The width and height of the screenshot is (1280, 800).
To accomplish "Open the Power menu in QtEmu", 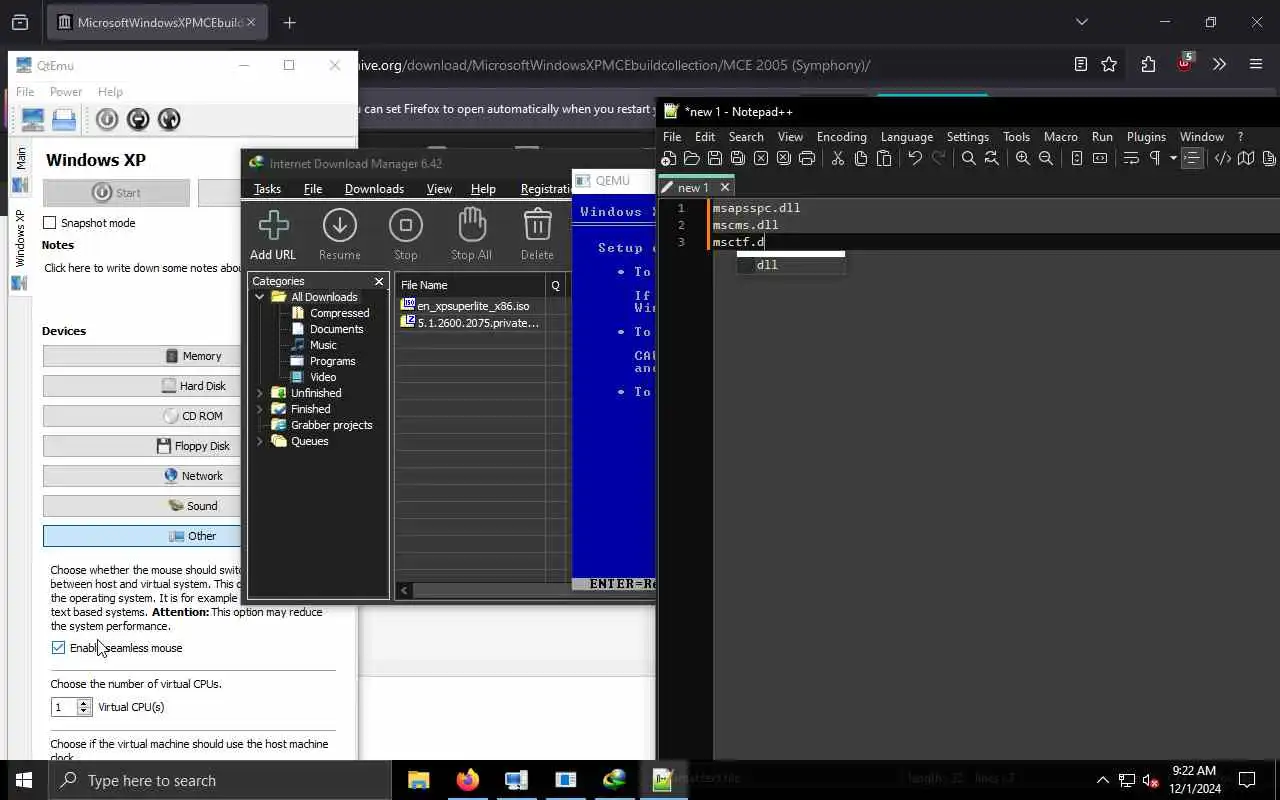I will [66, 92].
